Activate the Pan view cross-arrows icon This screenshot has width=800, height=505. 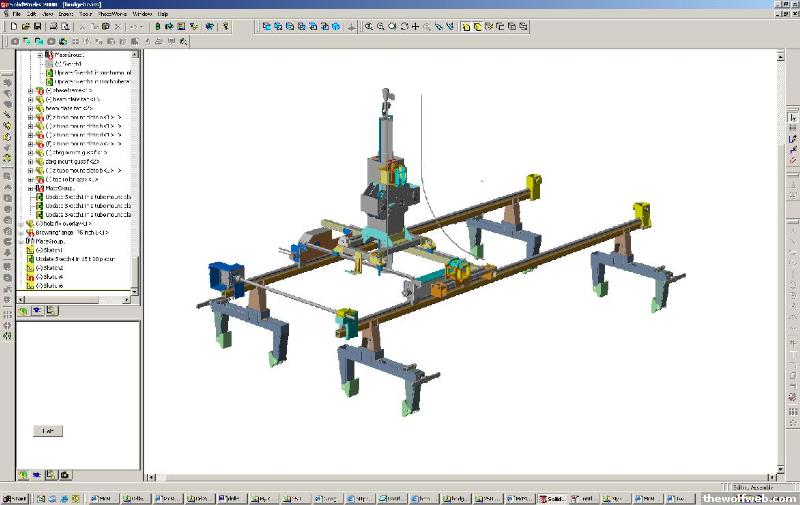point(415,27)
